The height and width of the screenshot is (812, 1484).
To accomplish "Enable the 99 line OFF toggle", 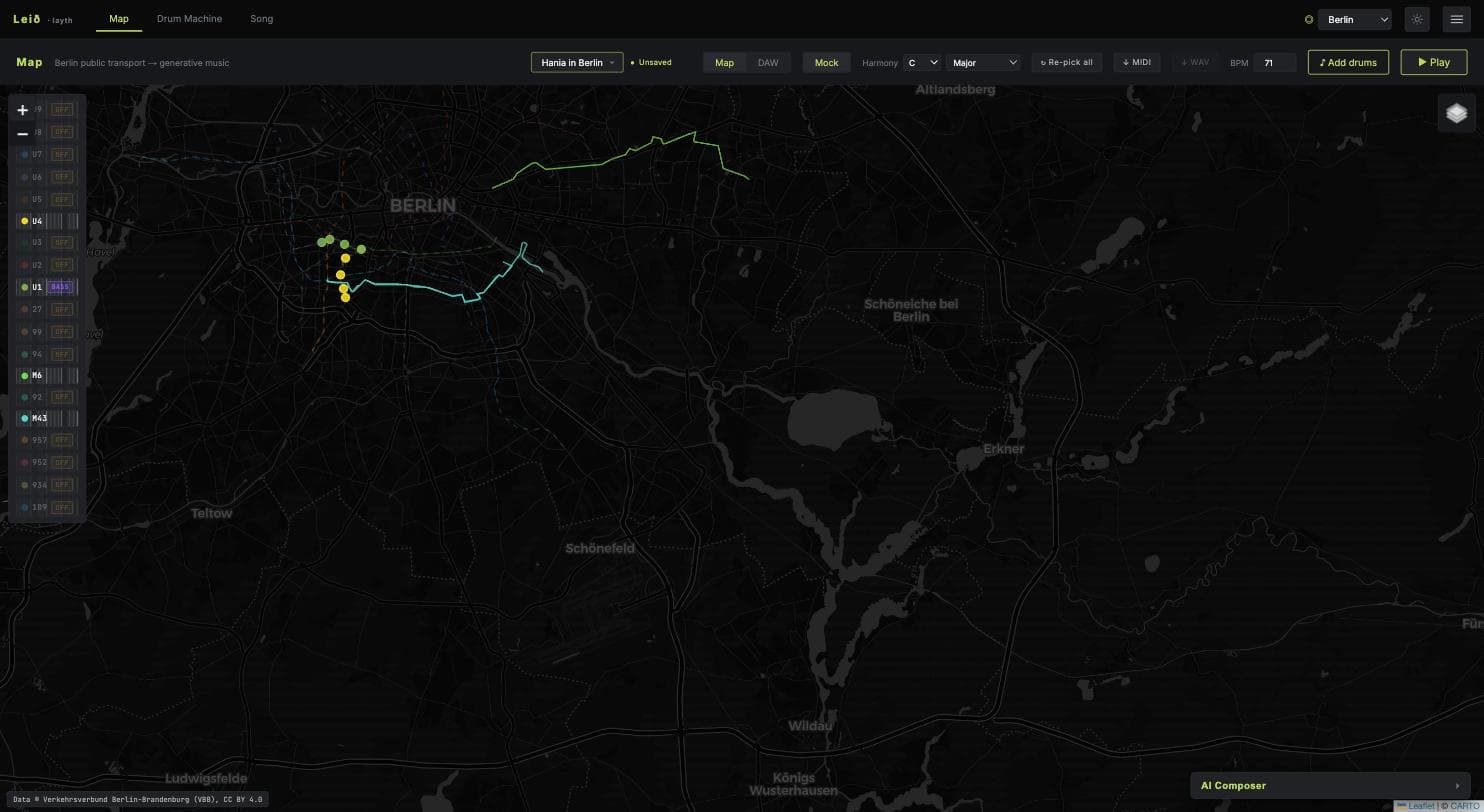I will pos(62,331).
